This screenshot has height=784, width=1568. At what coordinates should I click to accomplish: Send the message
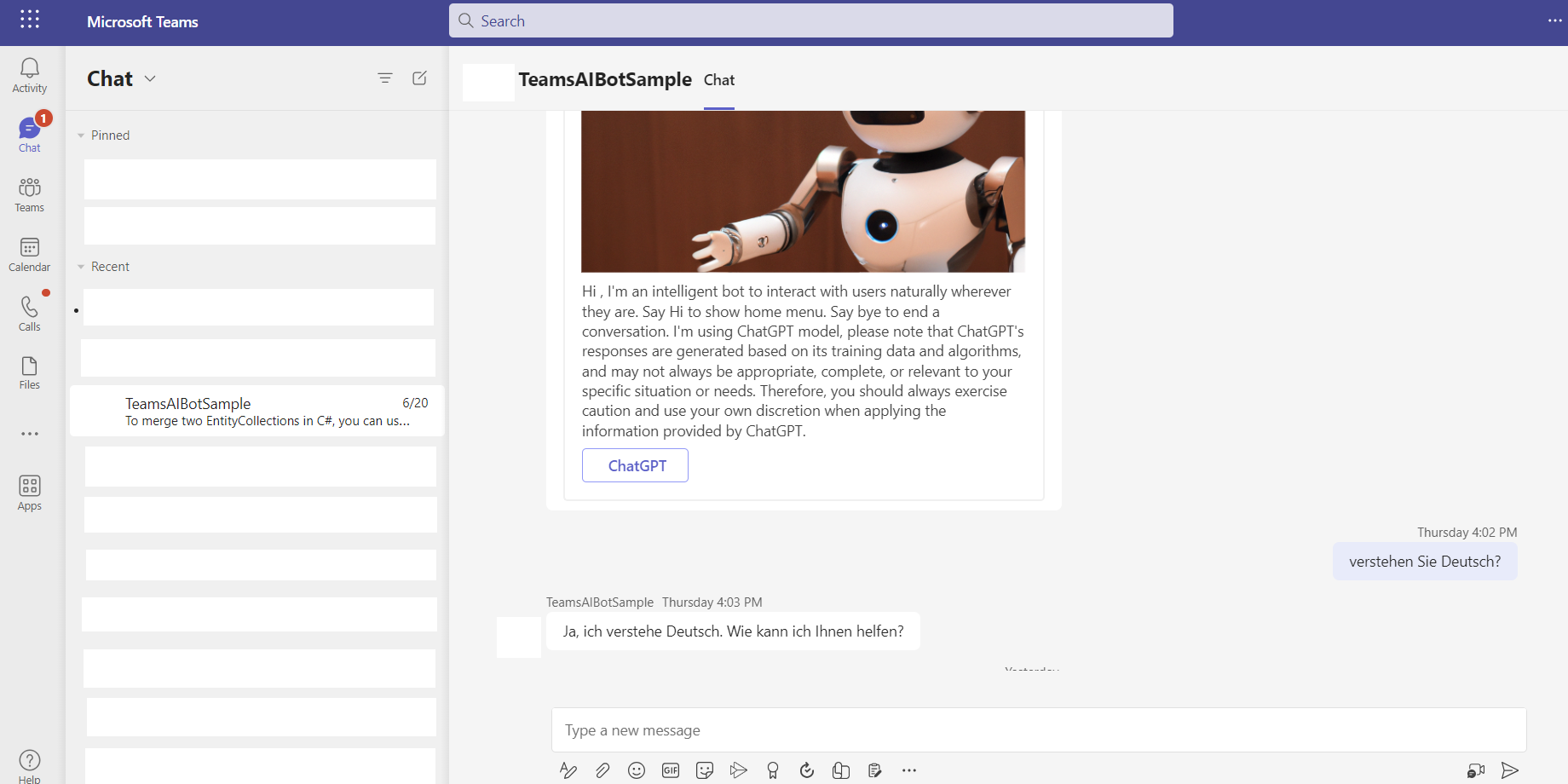(x=1510, y=770)
